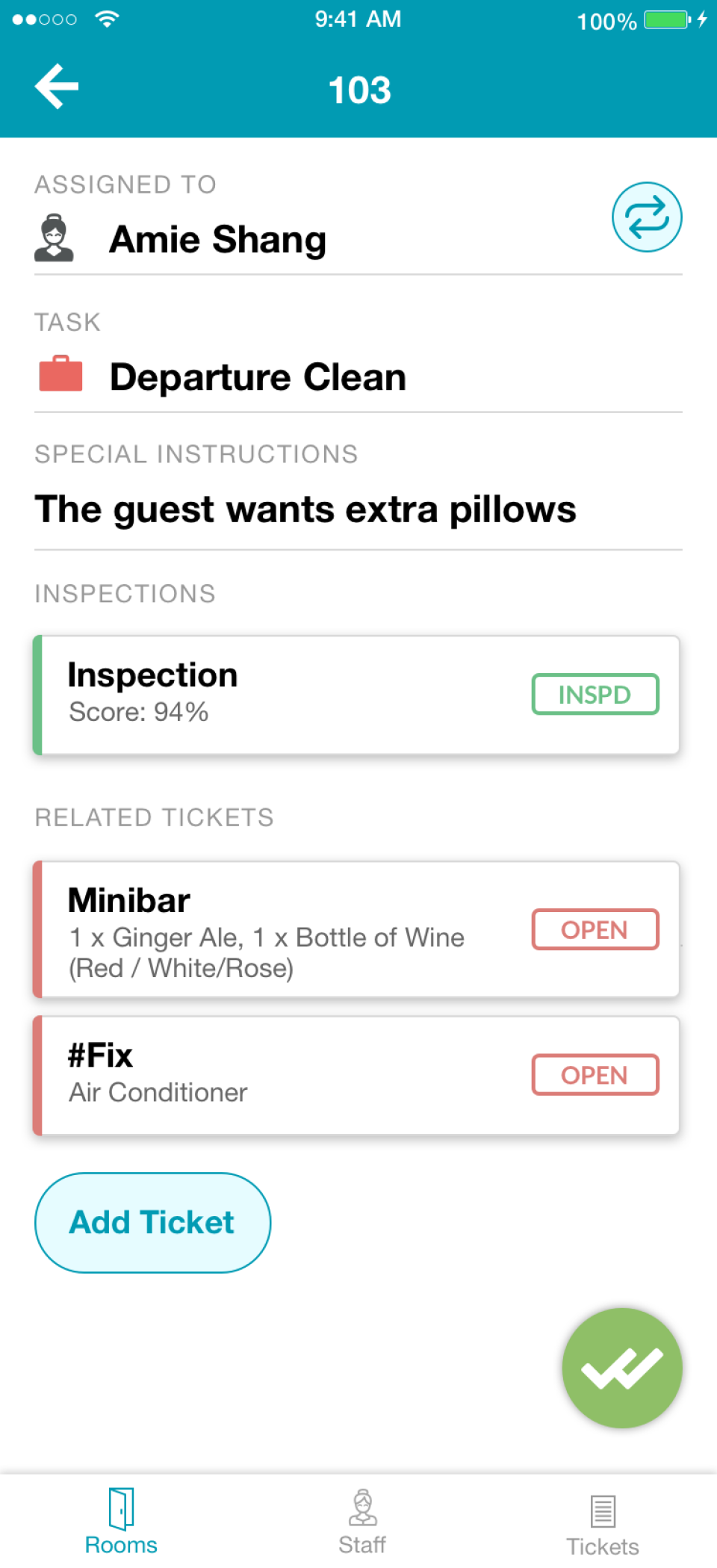This screenshot has width=717, height=1568.
Task: Select the Departure Clean task text
Action: tap(258, 376)
